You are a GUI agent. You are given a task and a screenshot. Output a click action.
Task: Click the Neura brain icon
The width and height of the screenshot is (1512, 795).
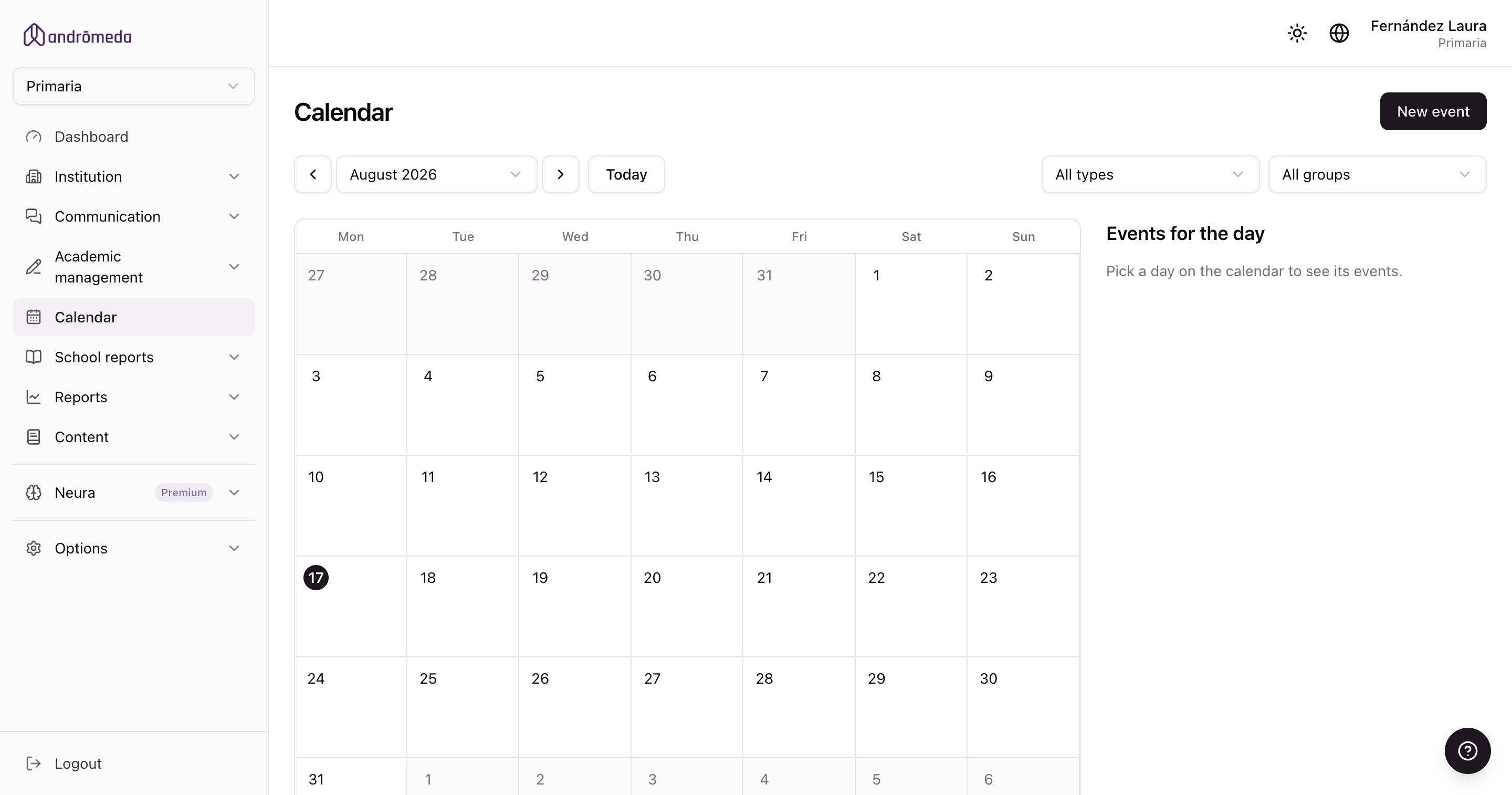[34, 493]
